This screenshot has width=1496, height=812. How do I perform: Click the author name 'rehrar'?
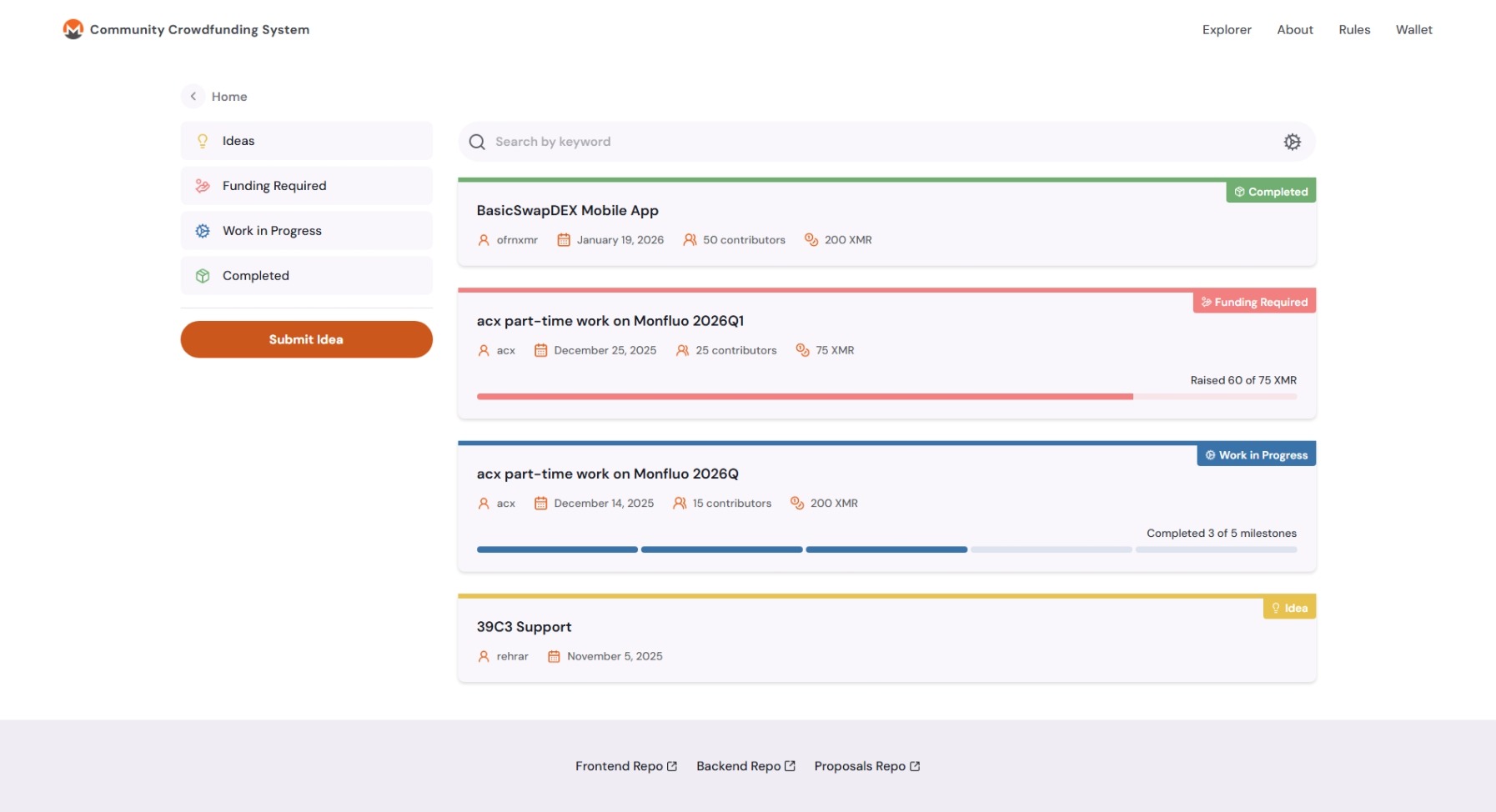[x=513, y=657]
